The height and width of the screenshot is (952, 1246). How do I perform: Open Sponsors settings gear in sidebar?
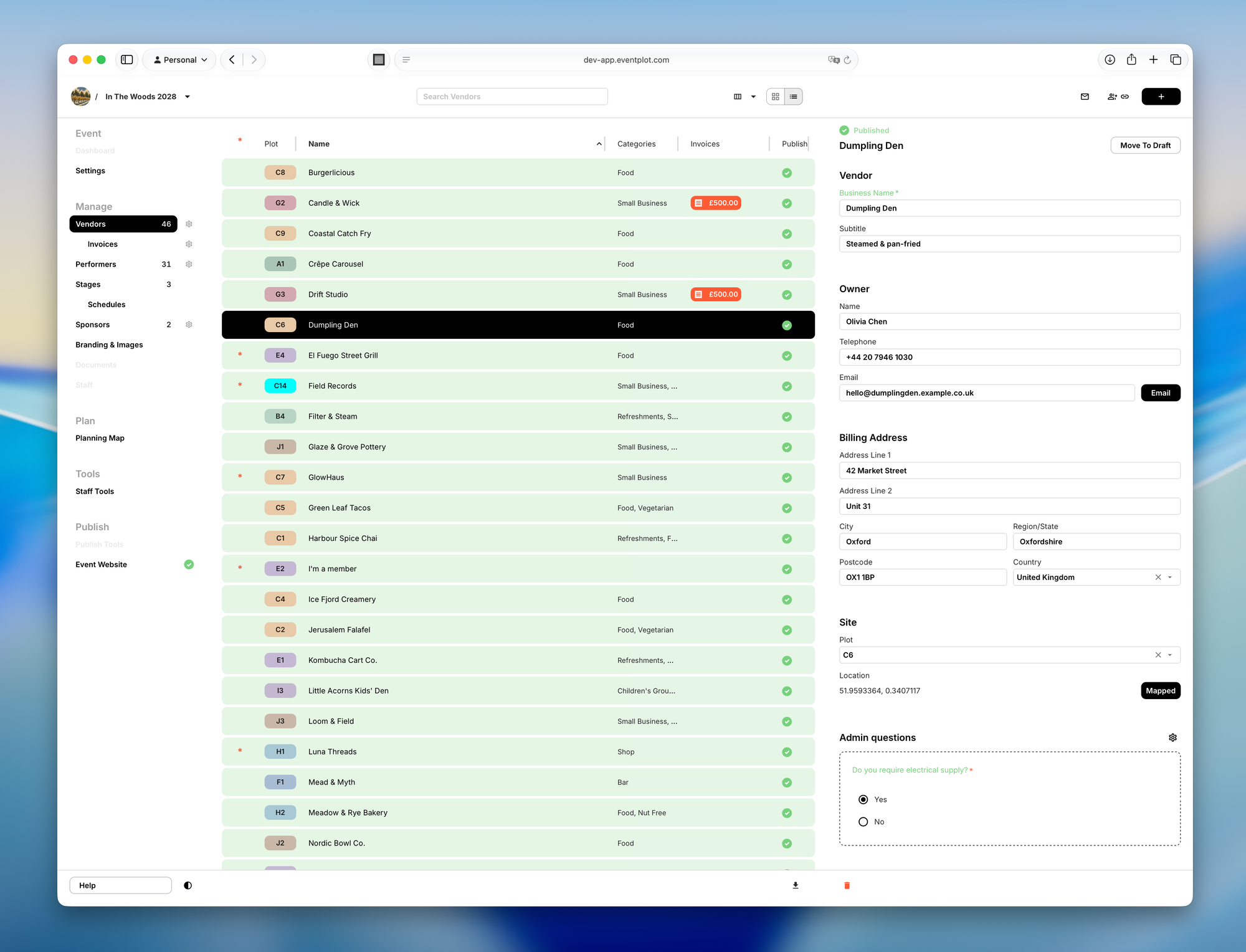pos(189,325)
